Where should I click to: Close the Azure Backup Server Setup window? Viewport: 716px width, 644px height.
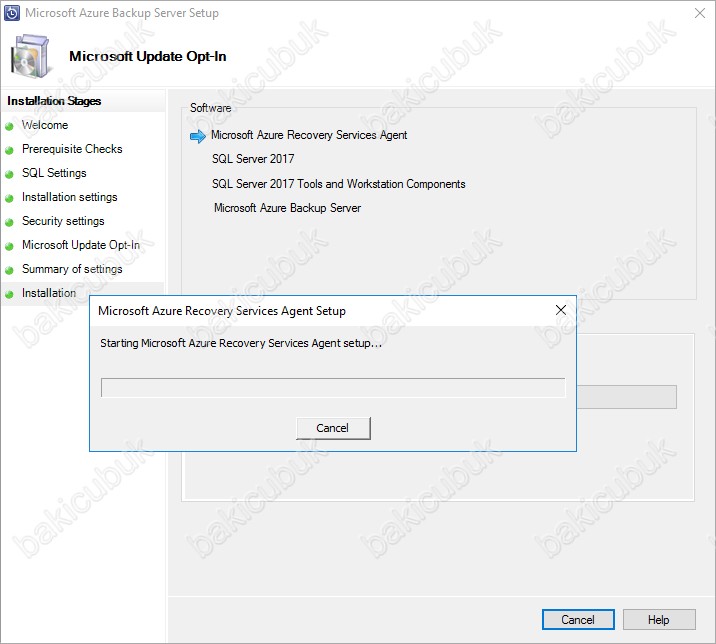click(700, 13)
